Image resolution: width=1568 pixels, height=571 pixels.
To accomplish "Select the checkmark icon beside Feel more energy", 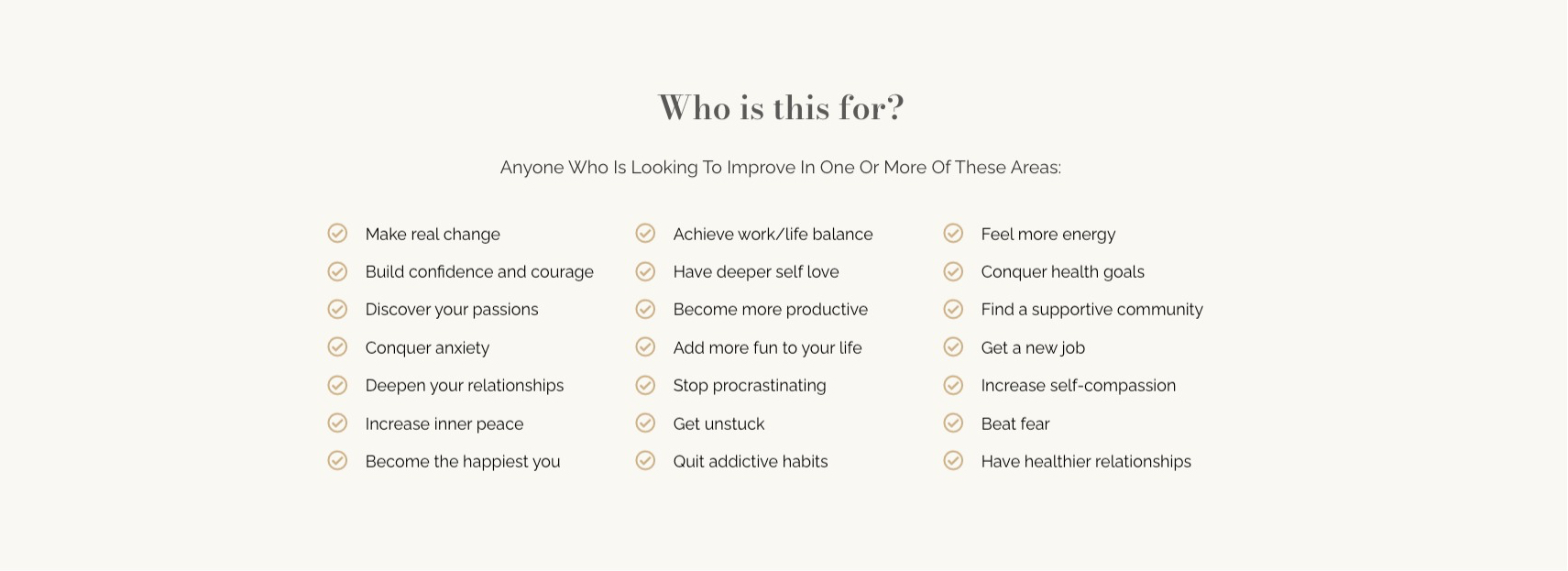I will point(953,233).
